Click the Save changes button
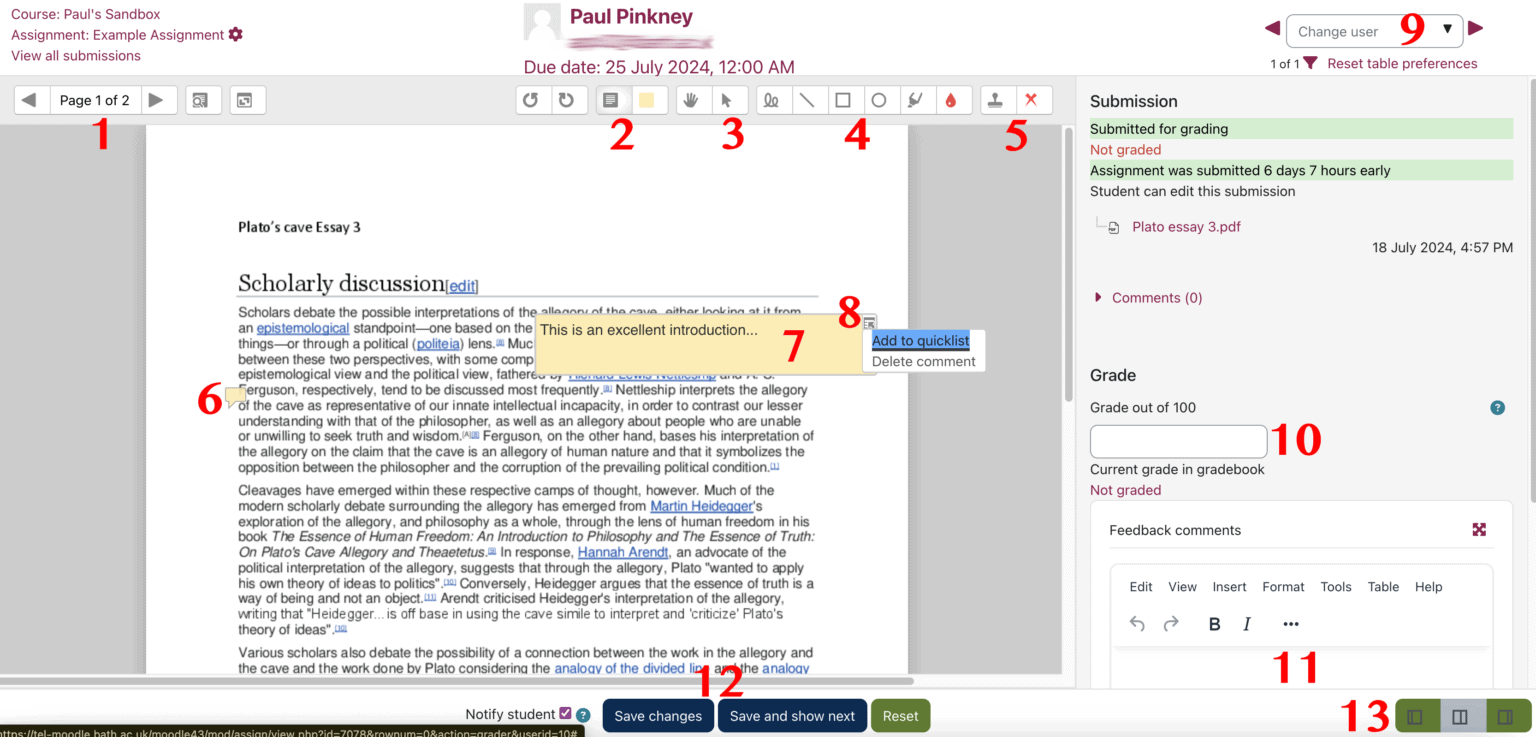1536x737 pixels. click(657, 716)
